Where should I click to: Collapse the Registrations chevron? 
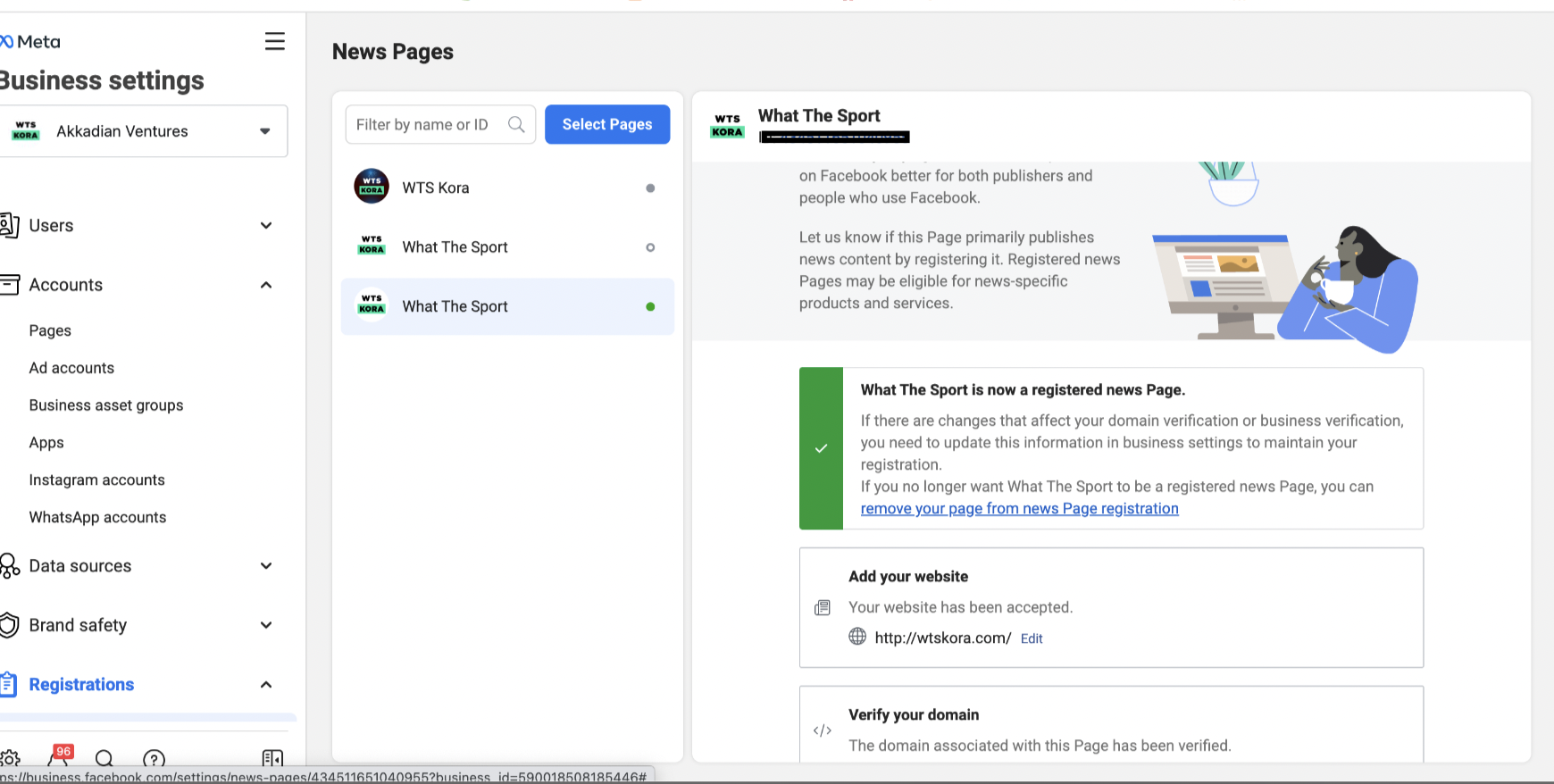pos(266,685)
